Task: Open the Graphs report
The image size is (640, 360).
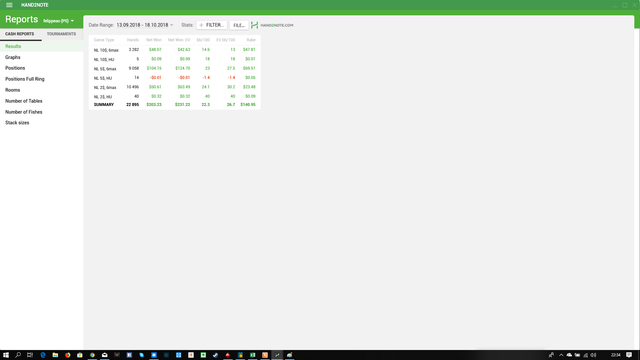Action: [x=41, y=57]
